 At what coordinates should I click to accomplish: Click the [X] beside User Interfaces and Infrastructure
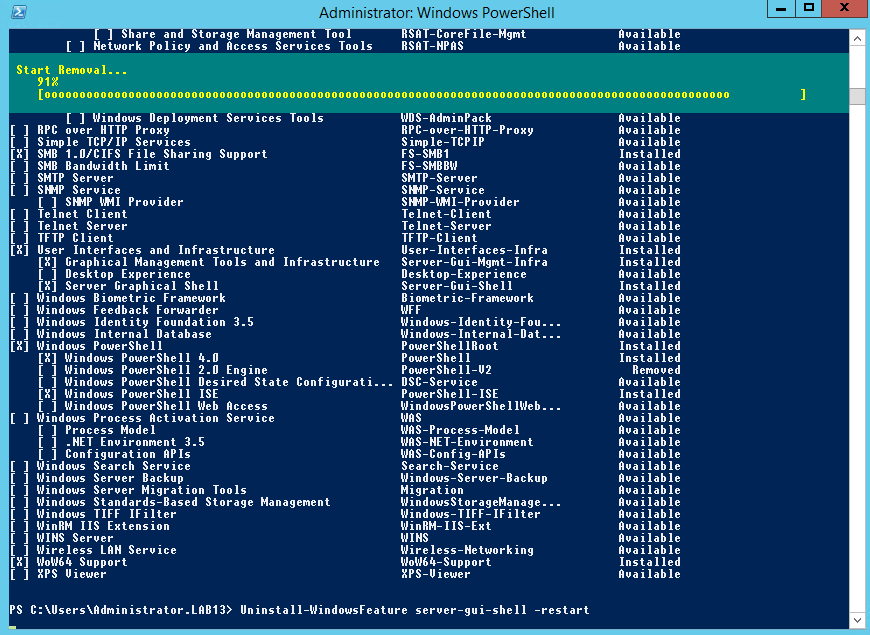tap(19, 250)
